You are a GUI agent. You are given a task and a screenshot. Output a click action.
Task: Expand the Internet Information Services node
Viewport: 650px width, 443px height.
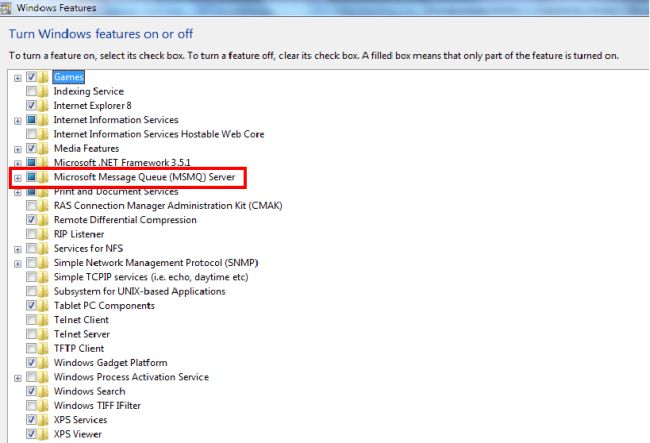pyautogui.click(x=18, y=121)
